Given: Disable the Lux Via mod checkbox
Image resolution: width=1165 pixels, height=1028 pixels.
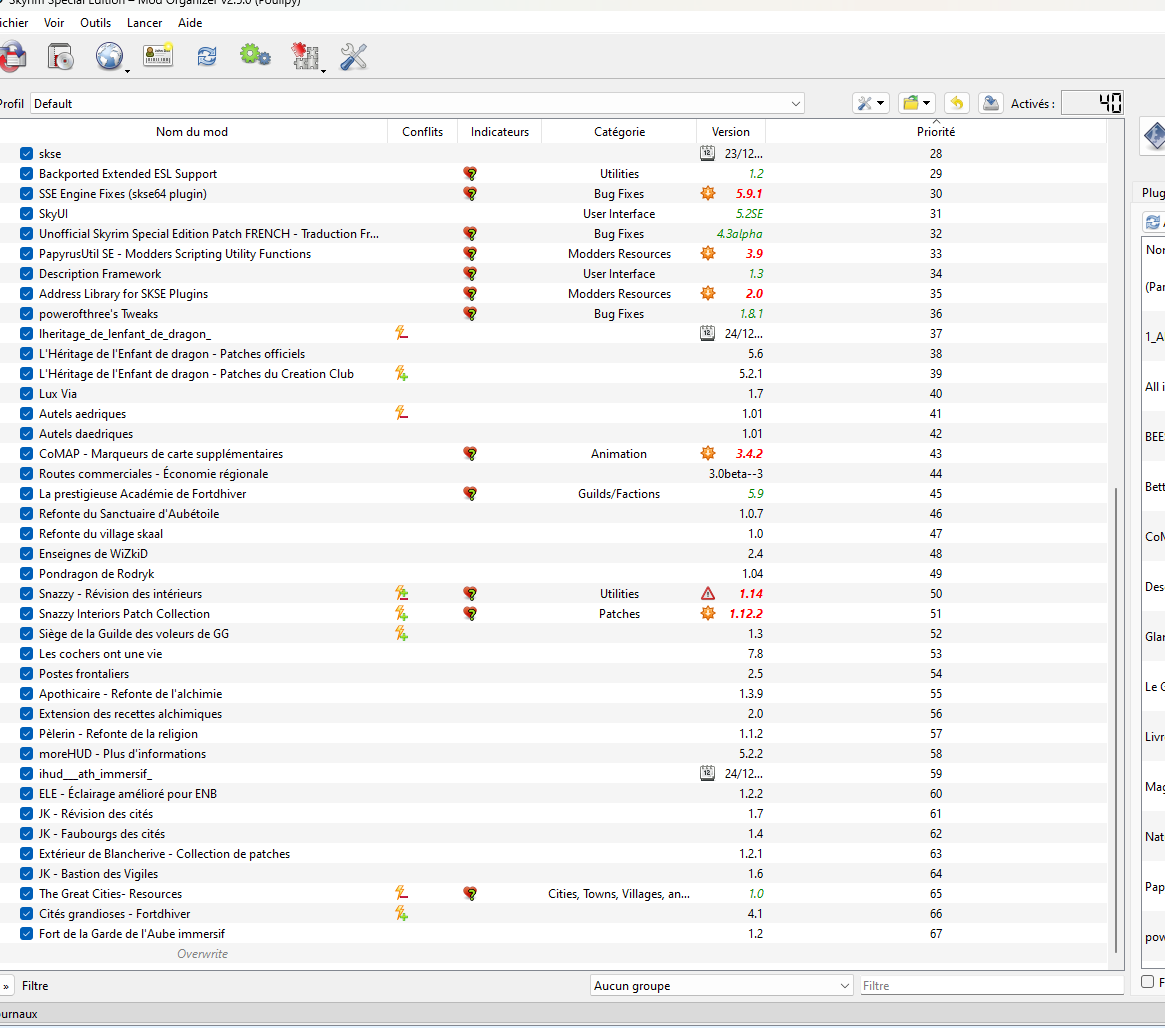Looking at the screenshot, I should click(x=27, y=394).
